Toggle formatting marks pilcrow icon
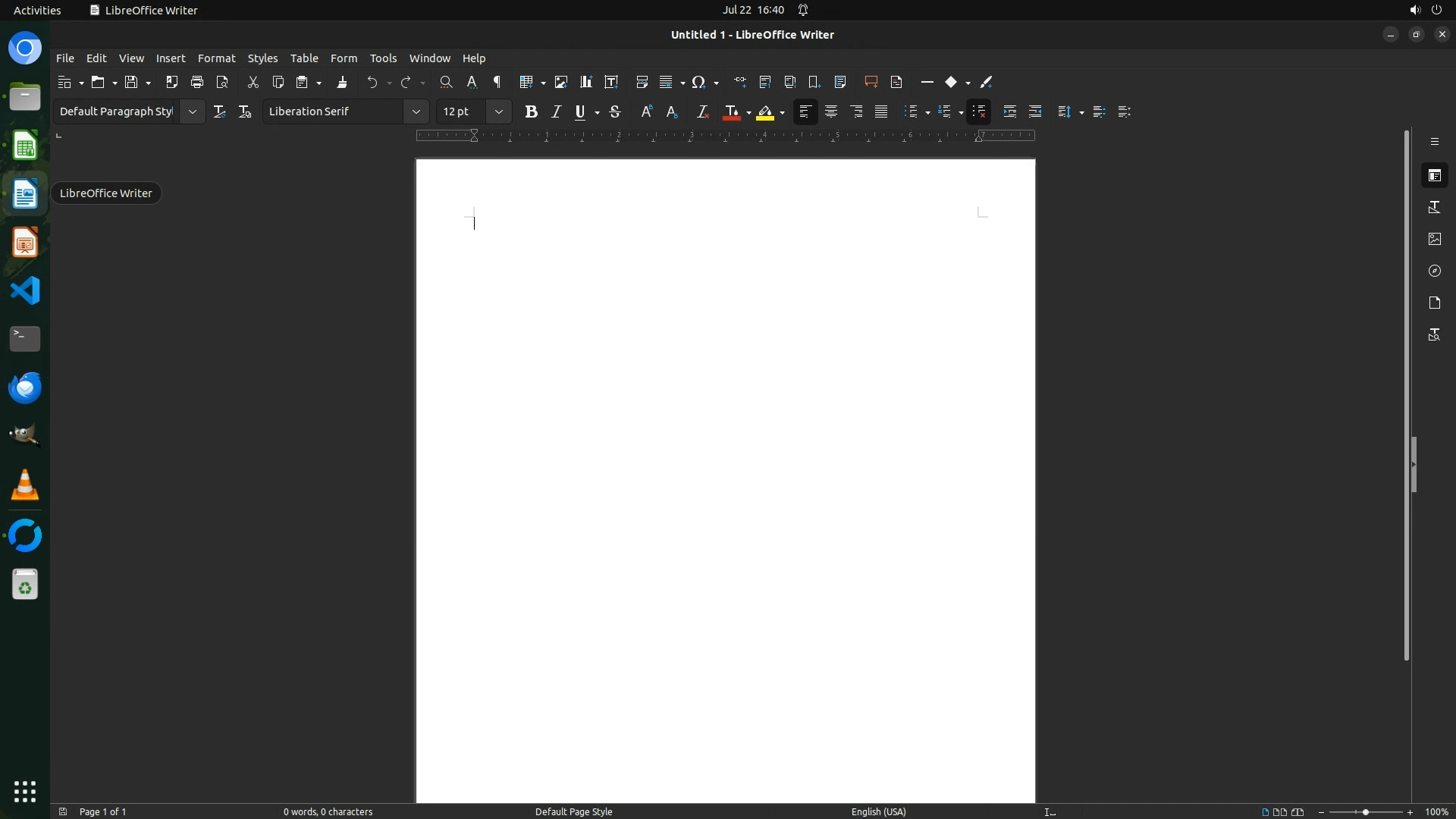The width and height of the screenshot is (1456, 819). coord(497,82)
